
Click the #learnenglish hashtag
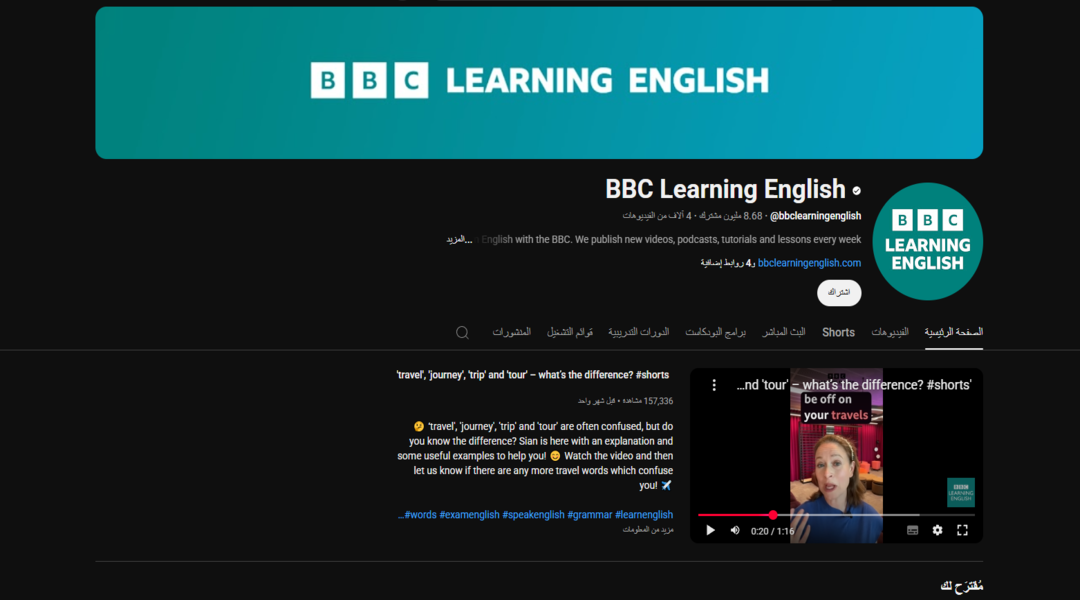click(x=644, y=515)
